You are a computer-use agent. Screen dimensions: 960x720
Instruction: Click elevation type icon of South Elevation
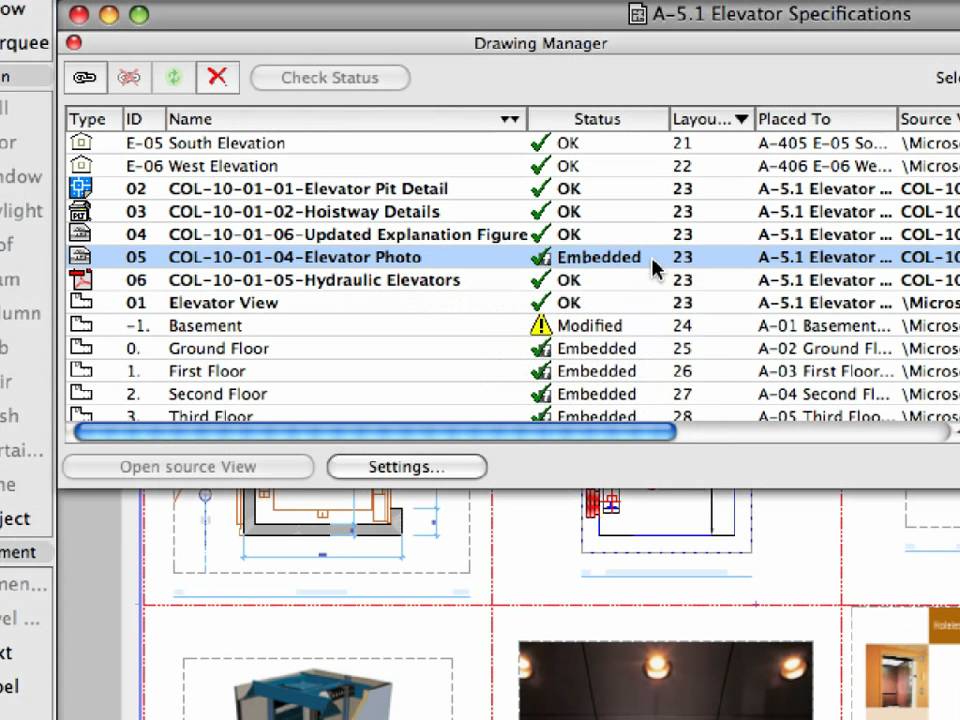pos(81,142)
